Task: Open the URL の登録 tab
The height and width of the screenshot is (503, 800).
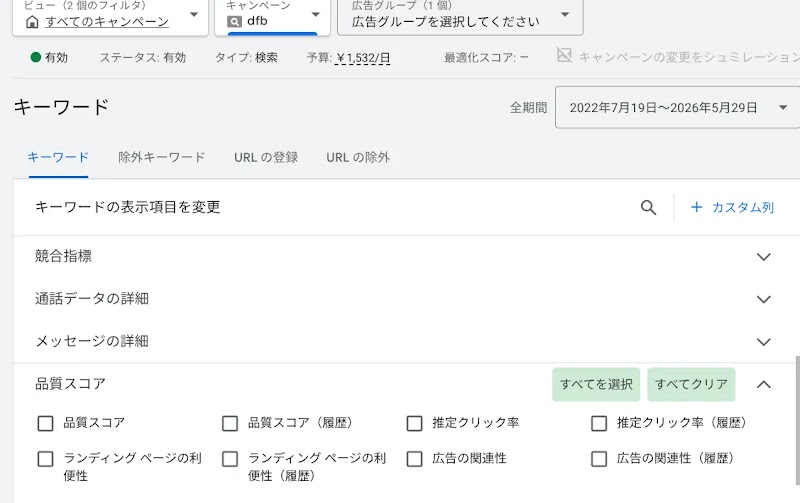Action: 266,157
